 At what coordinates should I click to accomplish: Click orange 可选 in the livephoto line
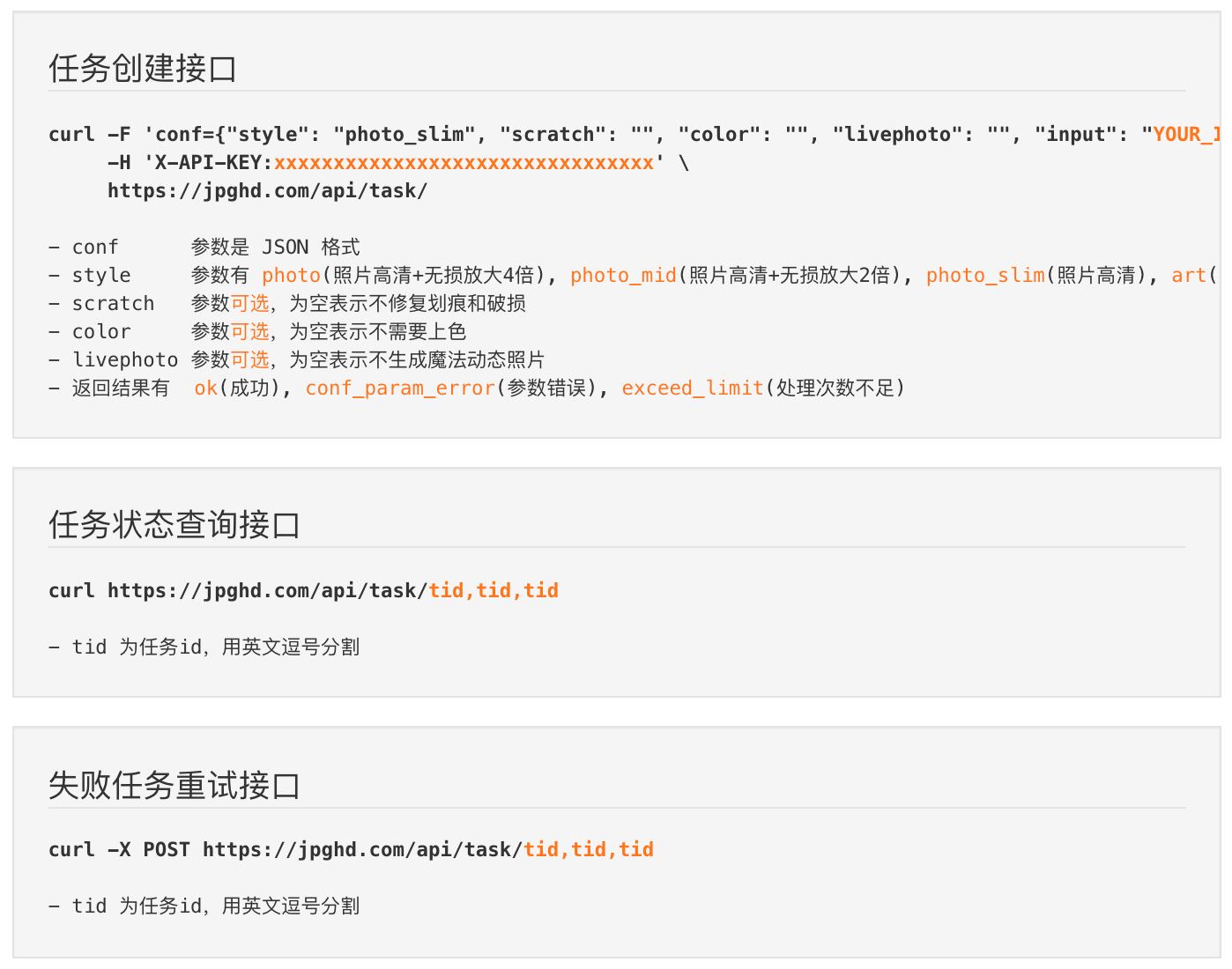[249, 360]
